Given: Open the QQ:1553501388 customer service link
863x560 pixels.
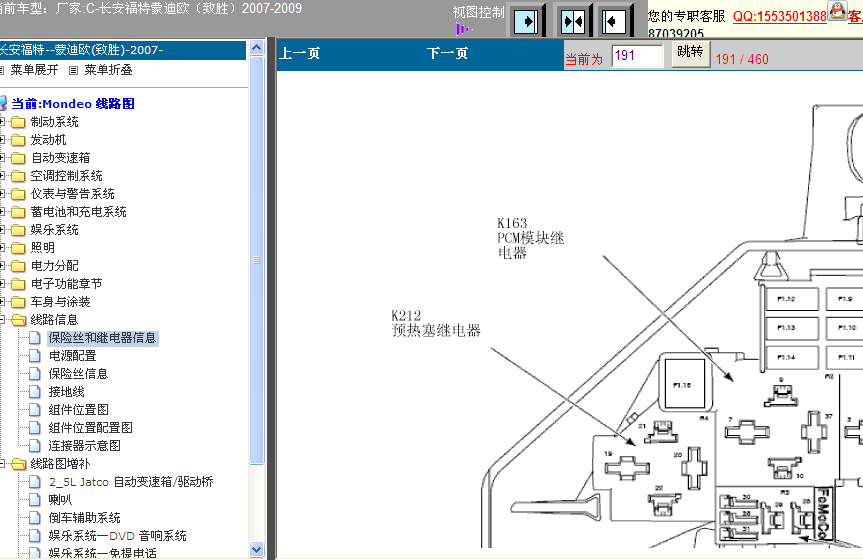Looking at the screenshot, I should click(780, 16).
